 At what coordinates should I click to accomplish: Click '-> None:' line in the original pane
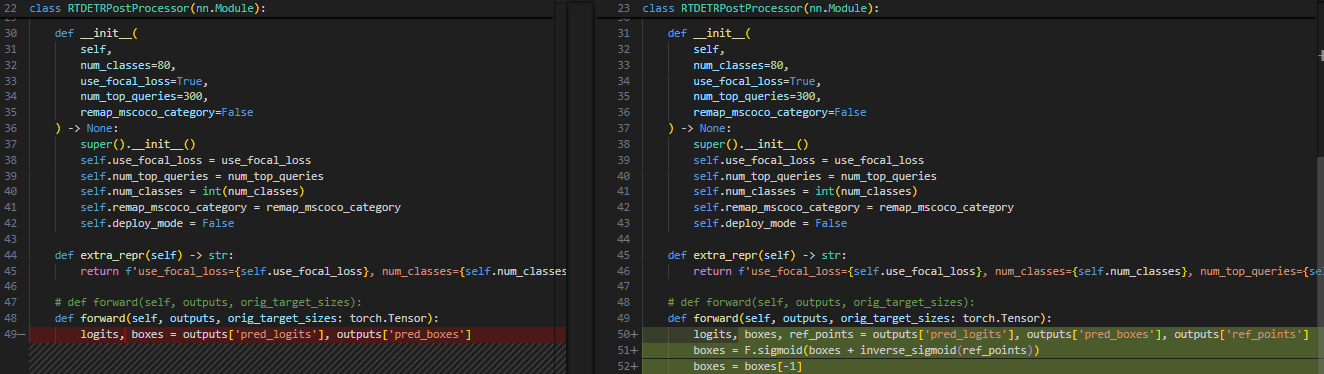87,129
